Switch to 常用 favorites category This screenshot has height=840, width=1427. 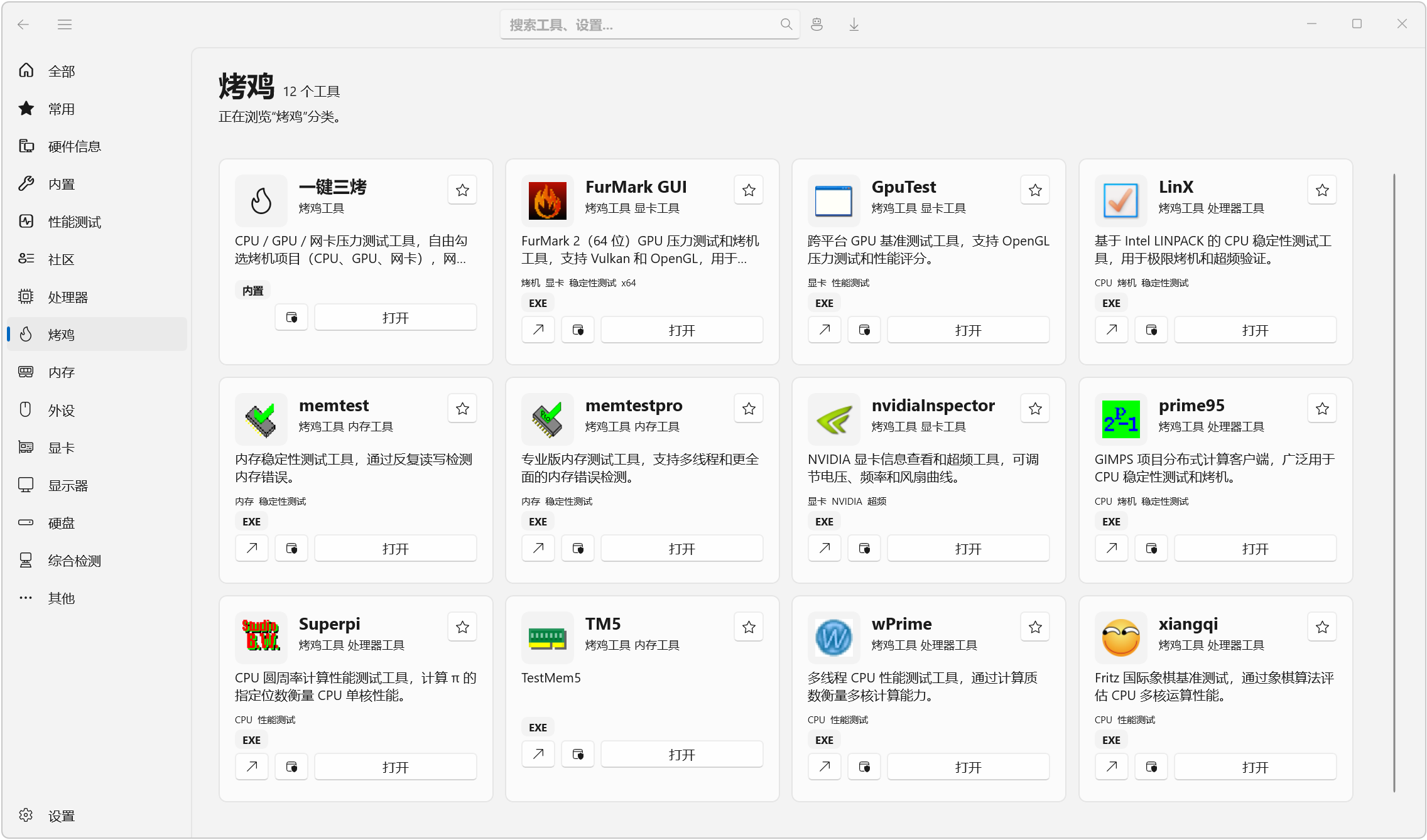click(x=97, y=109)
